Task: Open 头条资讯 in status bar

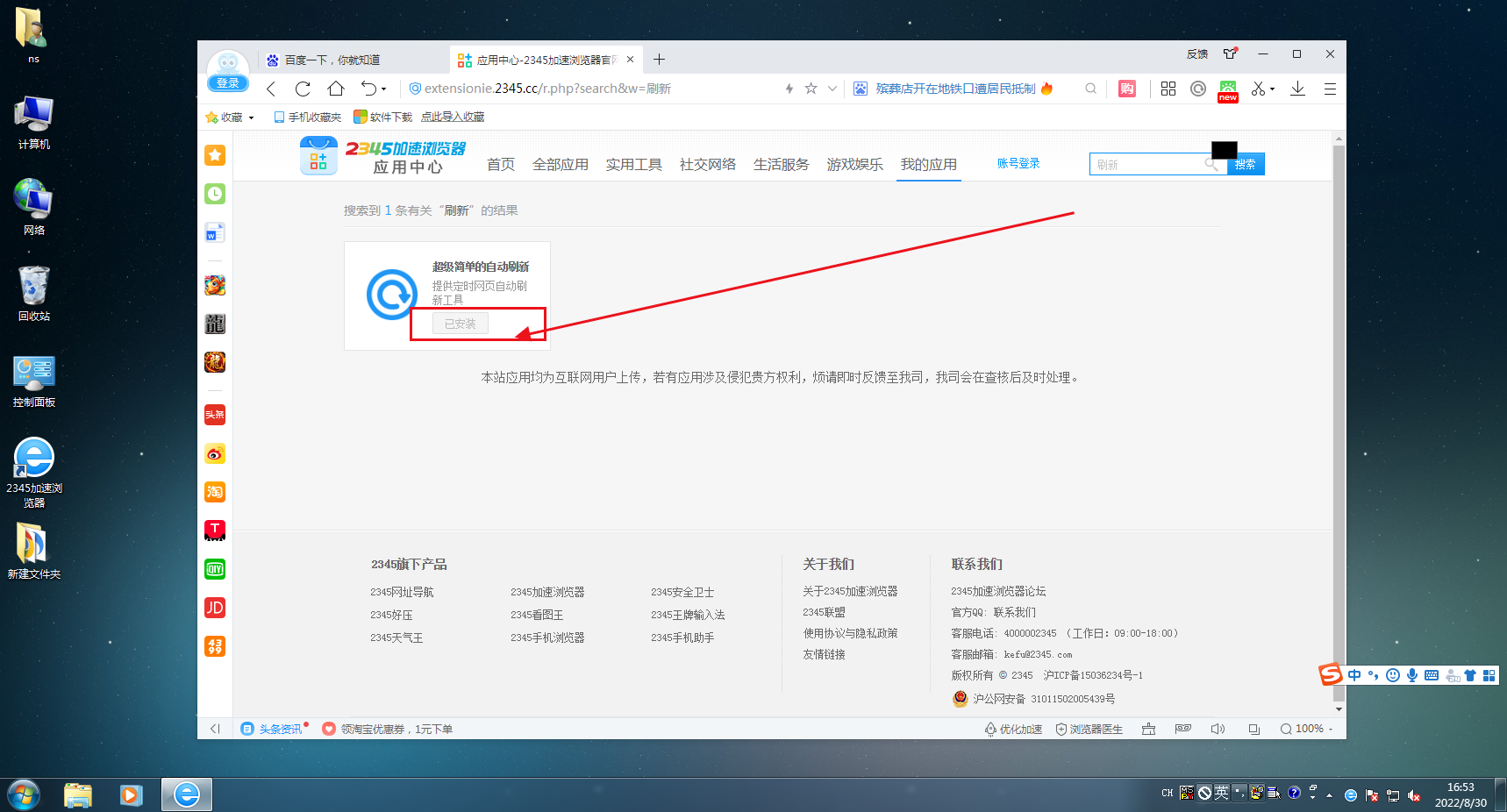Action: 274,729
